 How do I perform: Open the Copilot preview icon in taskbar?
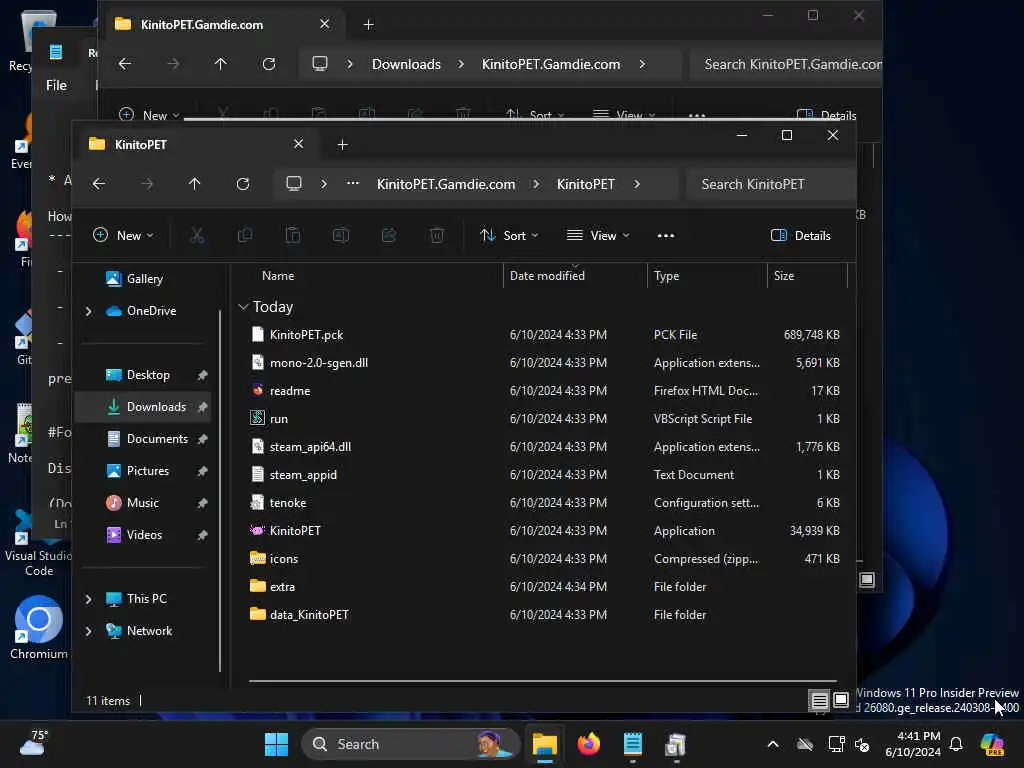992,744
